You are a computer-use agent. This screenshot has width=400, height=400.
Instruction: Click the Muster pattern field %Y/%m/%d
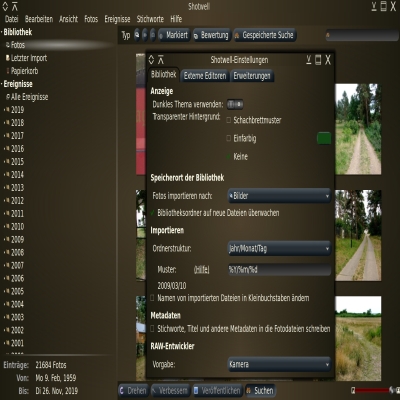pos(279,269)
